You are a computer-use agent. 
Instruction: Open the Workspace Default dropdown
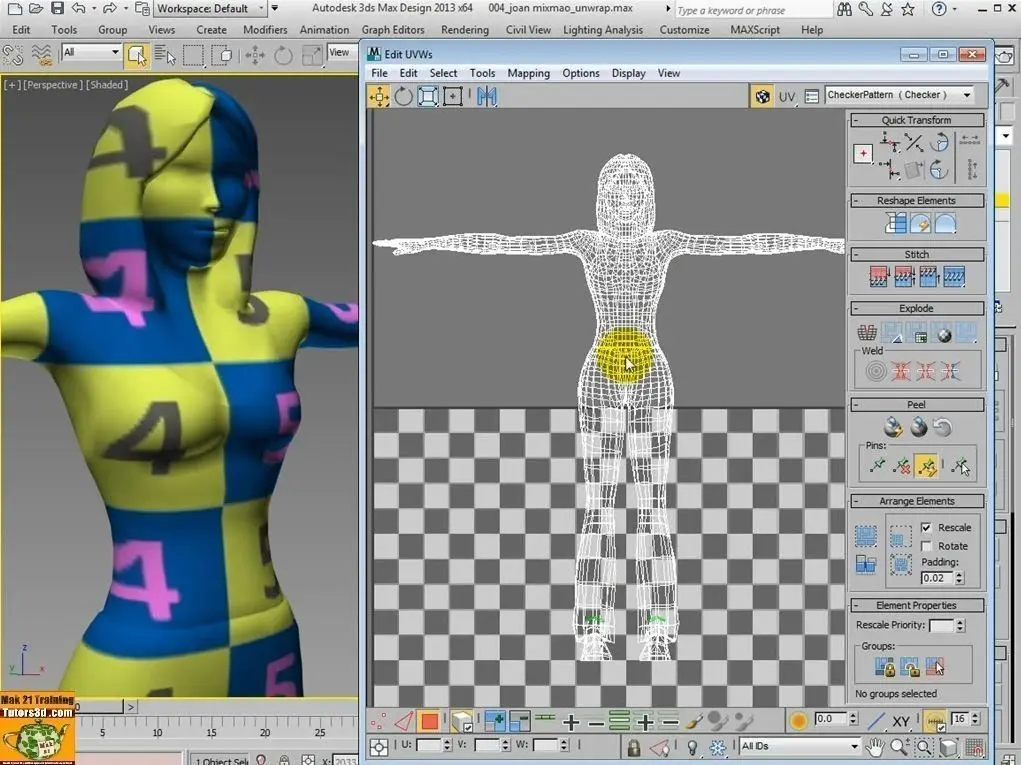click(210, 8)
